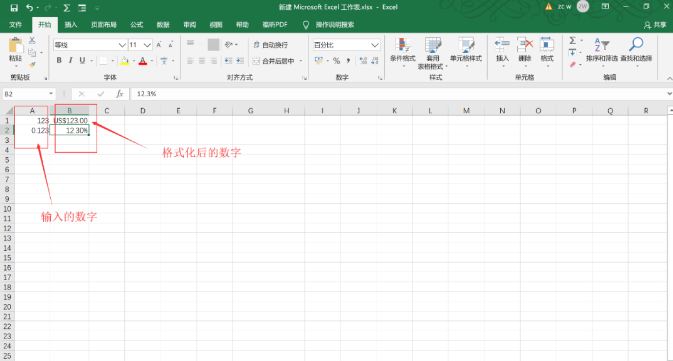Toggle right text alignment
This screenshot has width=673, height=361.
tap(213, 61)
